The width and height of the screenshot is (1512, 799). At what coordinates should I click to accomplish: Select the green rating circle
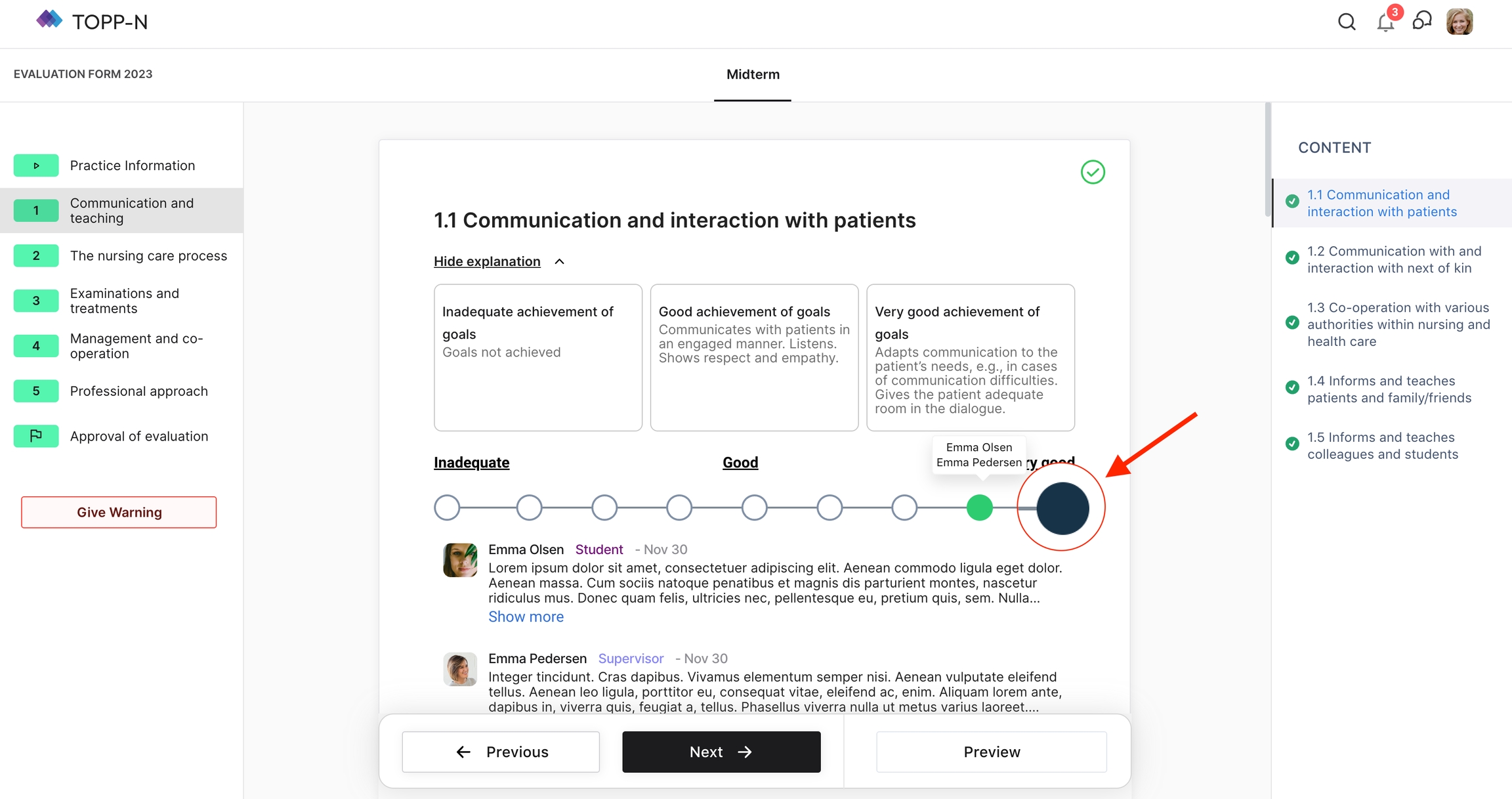pos(979,507)
